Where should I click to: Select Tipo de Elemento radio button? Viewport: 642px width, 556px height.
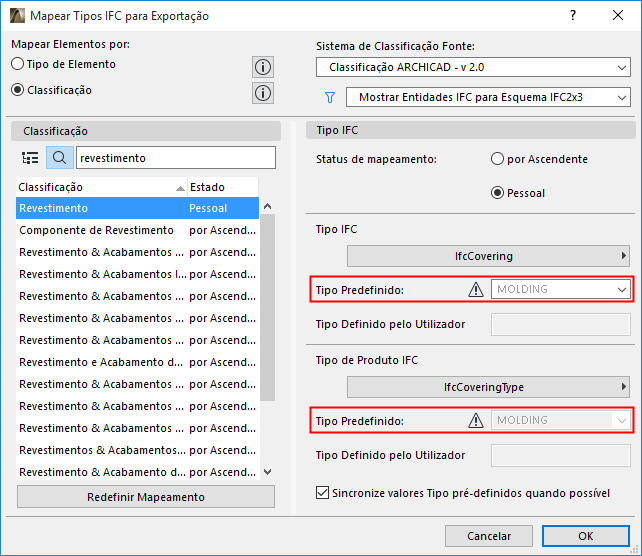[17, 64]
